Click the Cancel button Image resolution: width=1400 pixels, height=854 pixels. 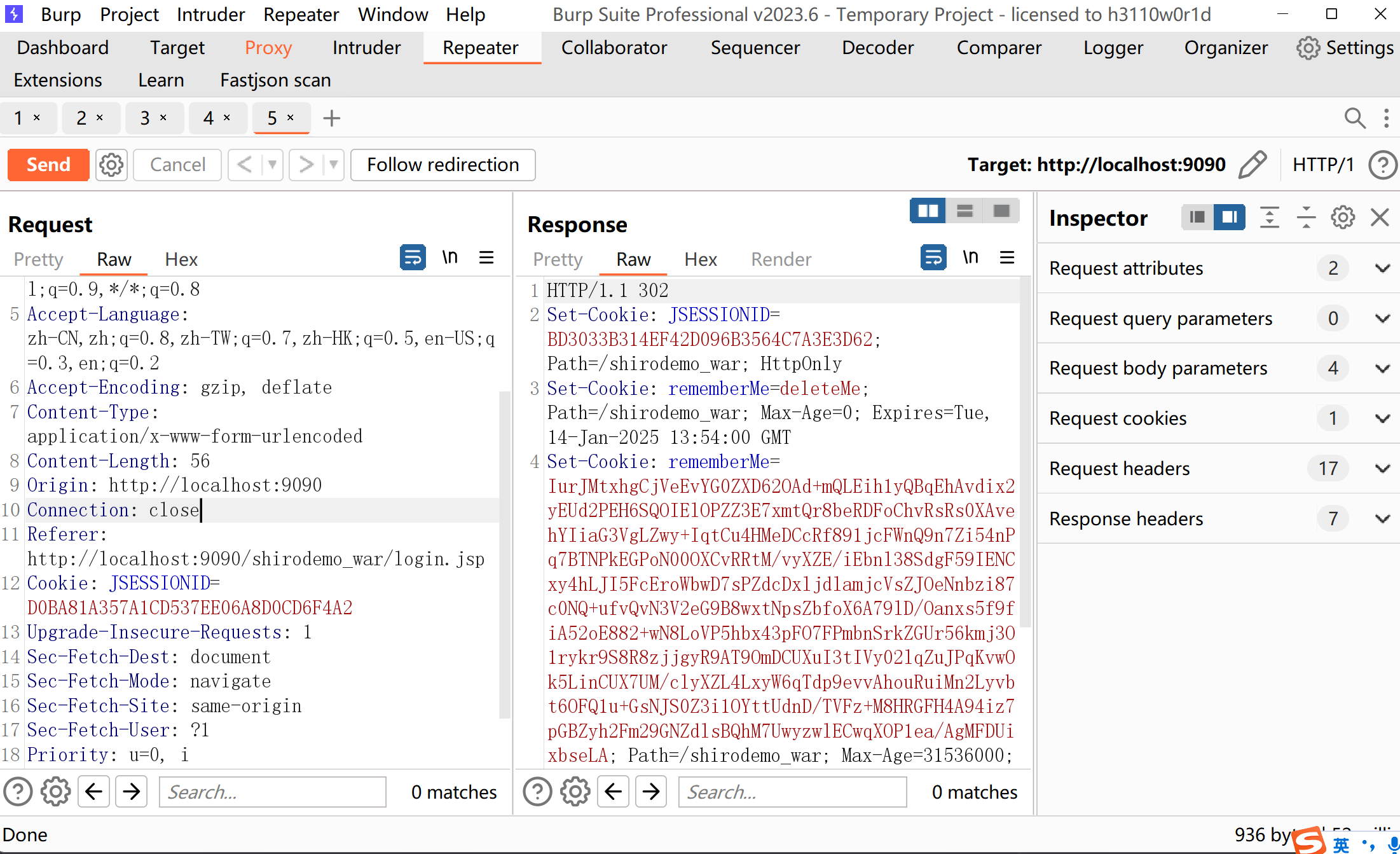[x=177, y=165]
